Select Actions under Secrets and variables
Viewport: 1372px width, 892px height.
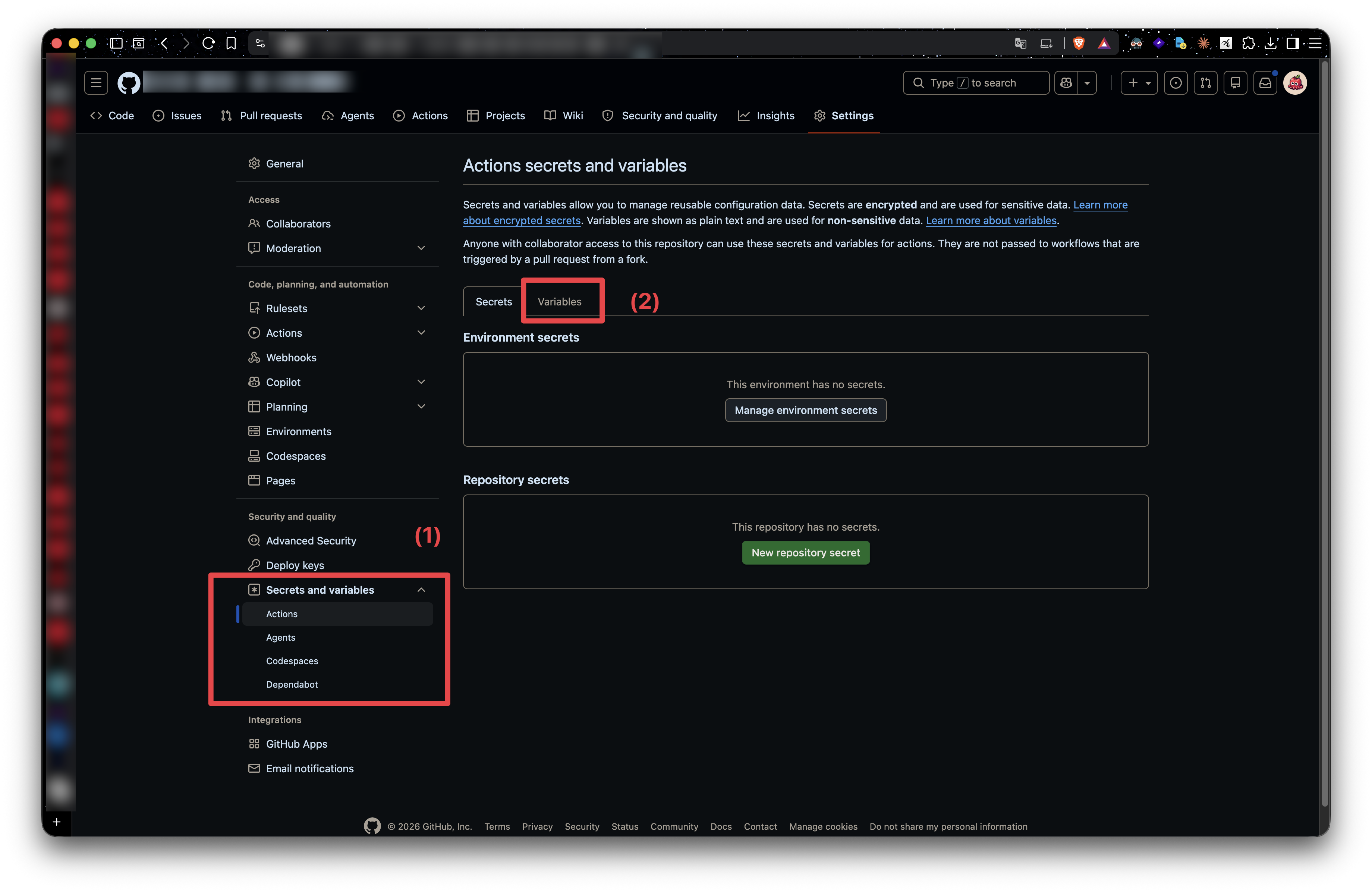[x=338, y=614]
